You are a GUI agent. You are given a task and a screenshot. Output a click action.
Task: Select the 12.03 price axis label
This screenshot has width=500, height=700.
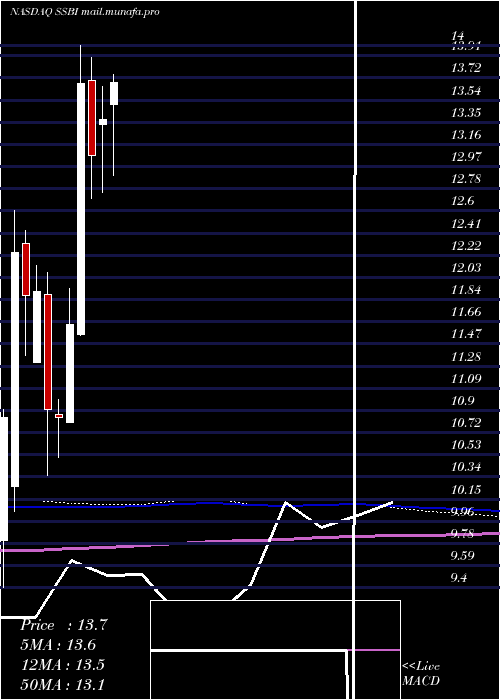(466, 268)
